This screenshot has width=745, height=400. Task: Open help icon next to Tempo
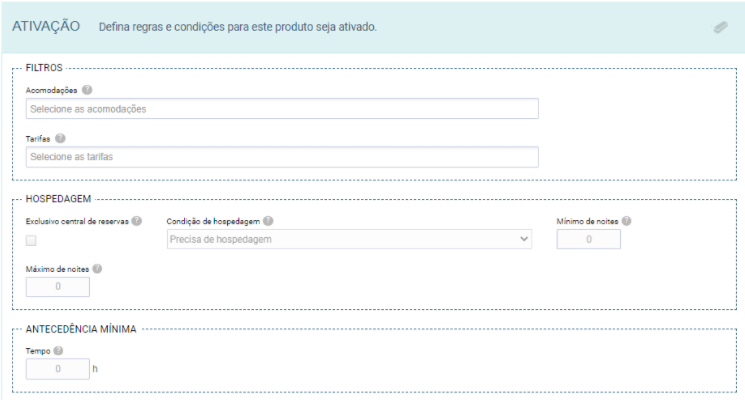click(58, 351)
